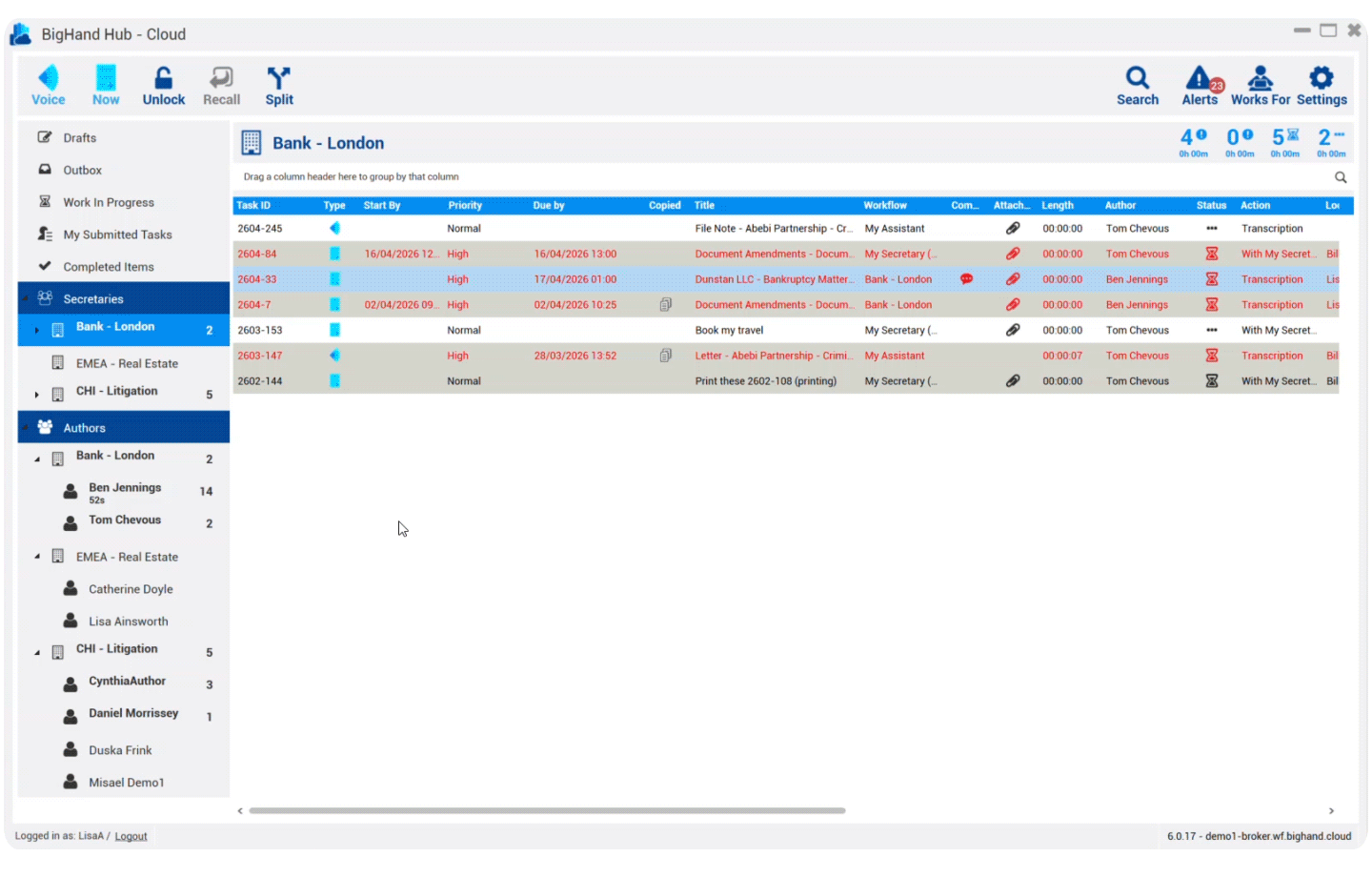1372x877 pixels.
Task: Click the 4 overdue counter summary
Action: (1193, 142)
